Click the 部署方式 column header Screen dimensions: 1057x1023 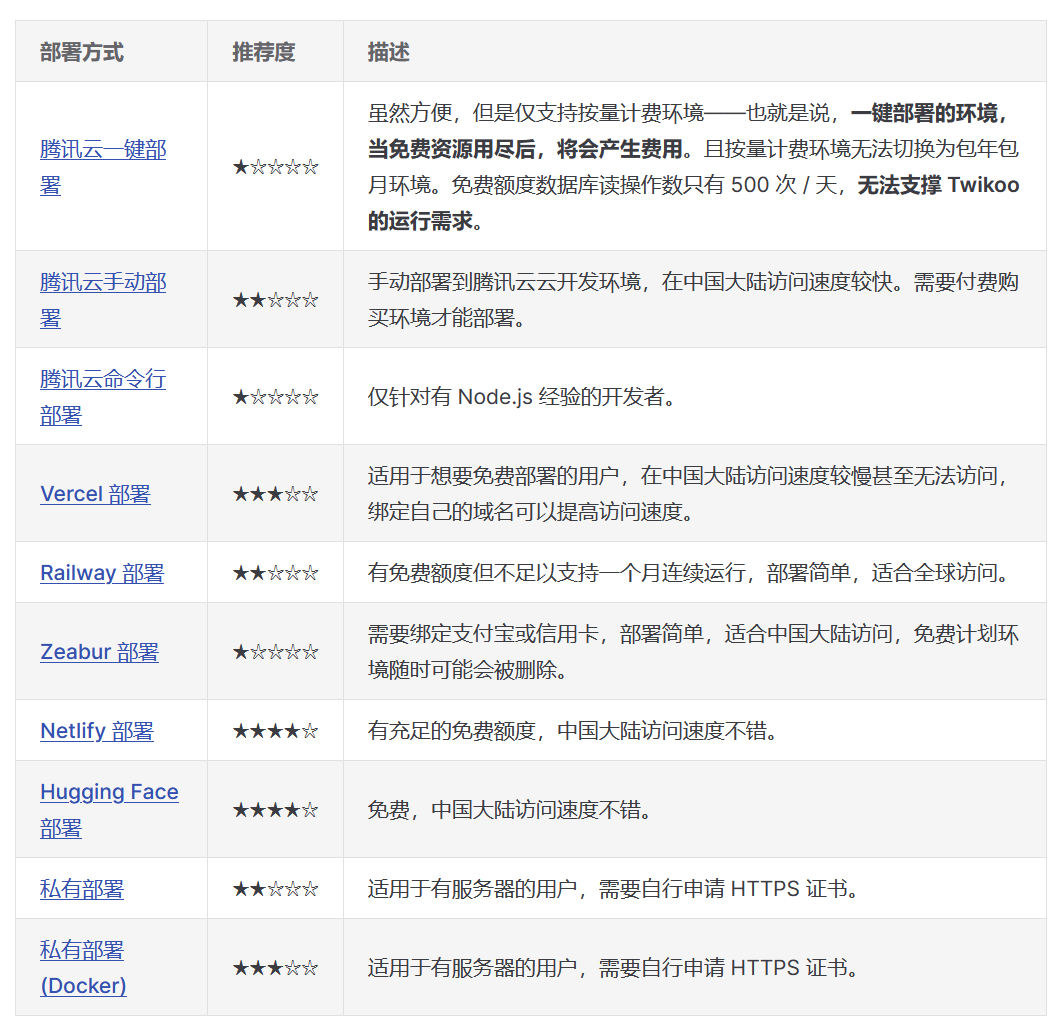click(x=82, y=52)
